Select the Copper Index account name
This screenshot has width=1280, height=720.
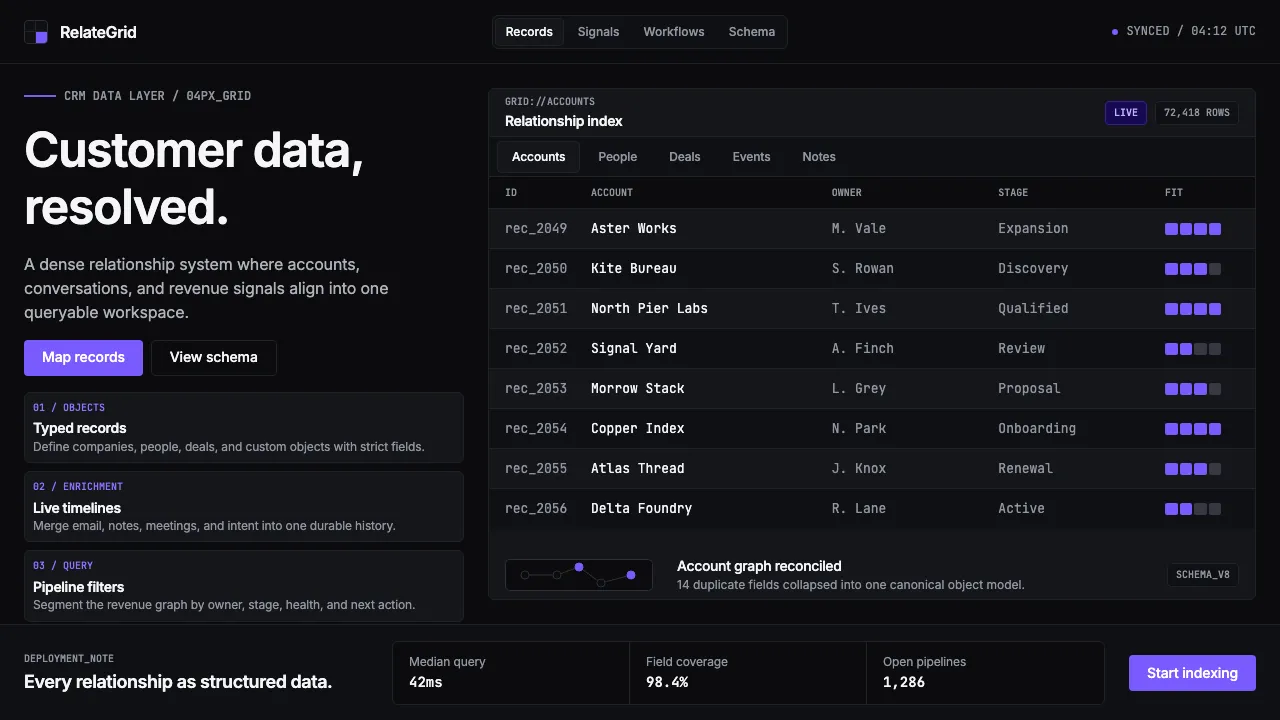point(638,428)
